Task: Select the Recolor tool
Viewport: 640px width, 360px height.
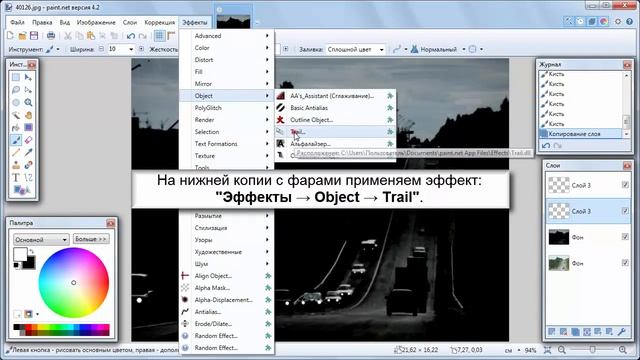Action: 28,165
